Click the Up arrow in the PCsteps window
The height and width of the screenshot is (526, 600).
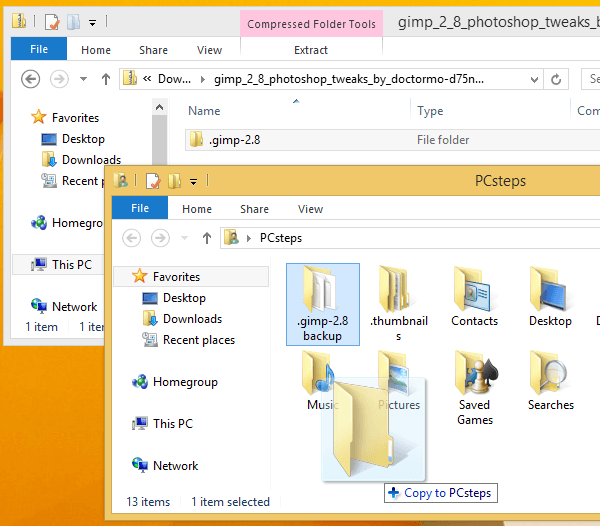point(207,238)
